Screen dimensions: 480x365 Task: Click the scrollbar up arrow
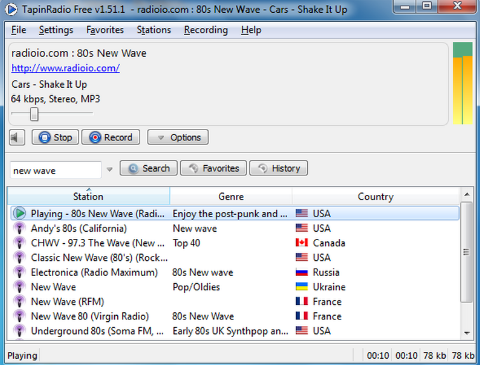pos(467,194)
